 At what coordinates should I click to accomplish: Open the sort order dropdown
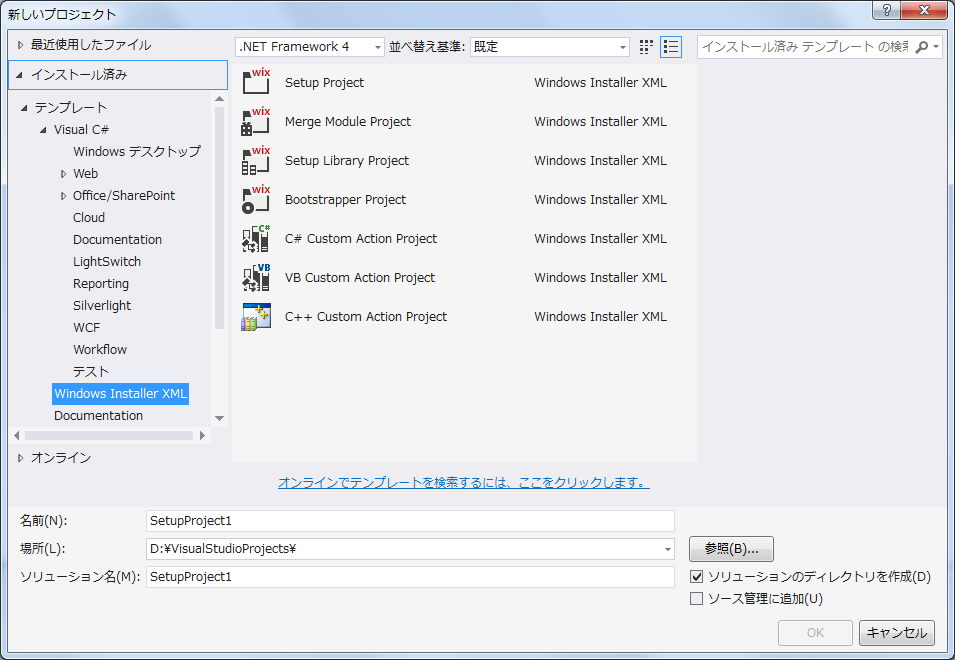[550, 47]
